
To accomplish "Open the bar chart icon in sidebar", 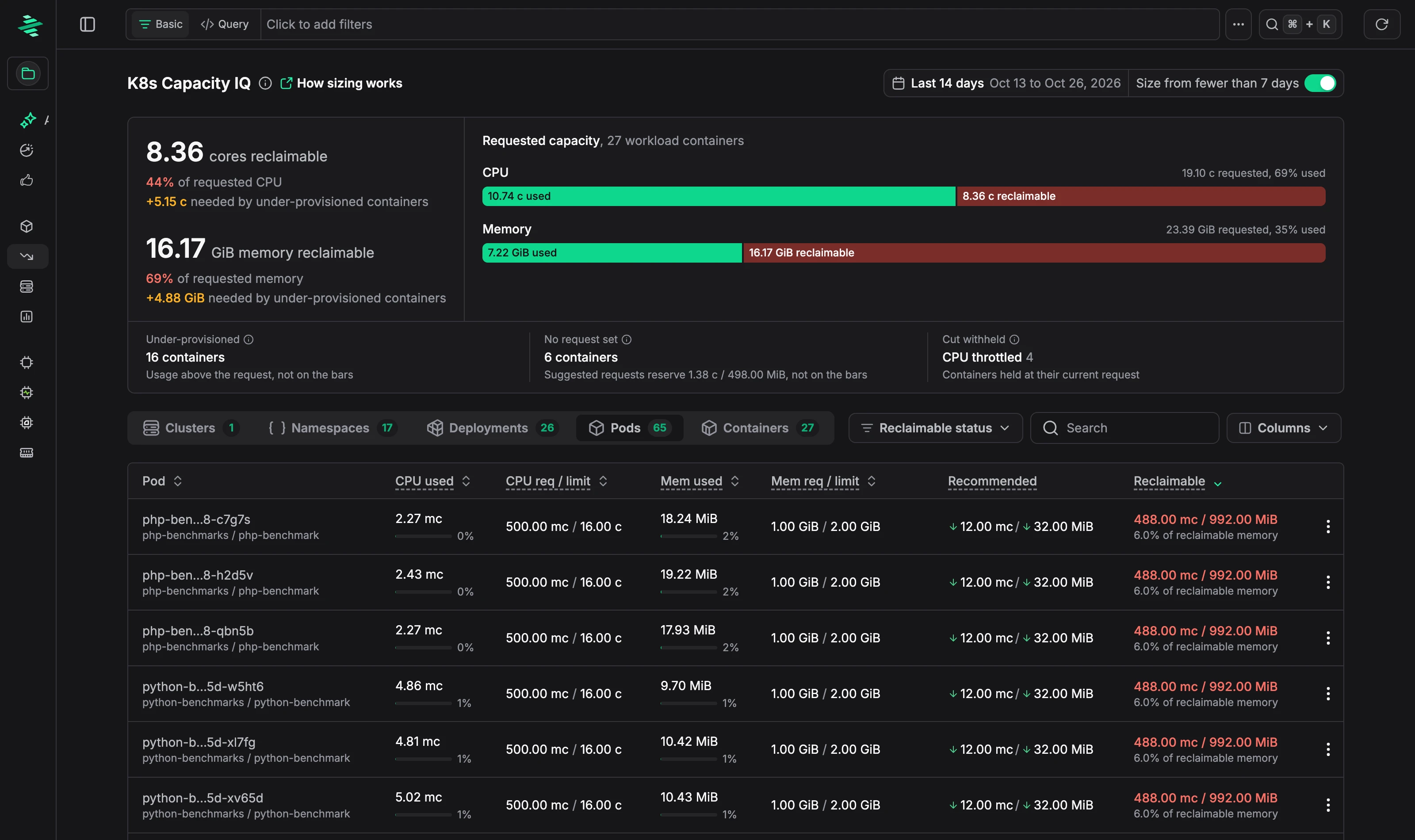I will click(27, 317).
